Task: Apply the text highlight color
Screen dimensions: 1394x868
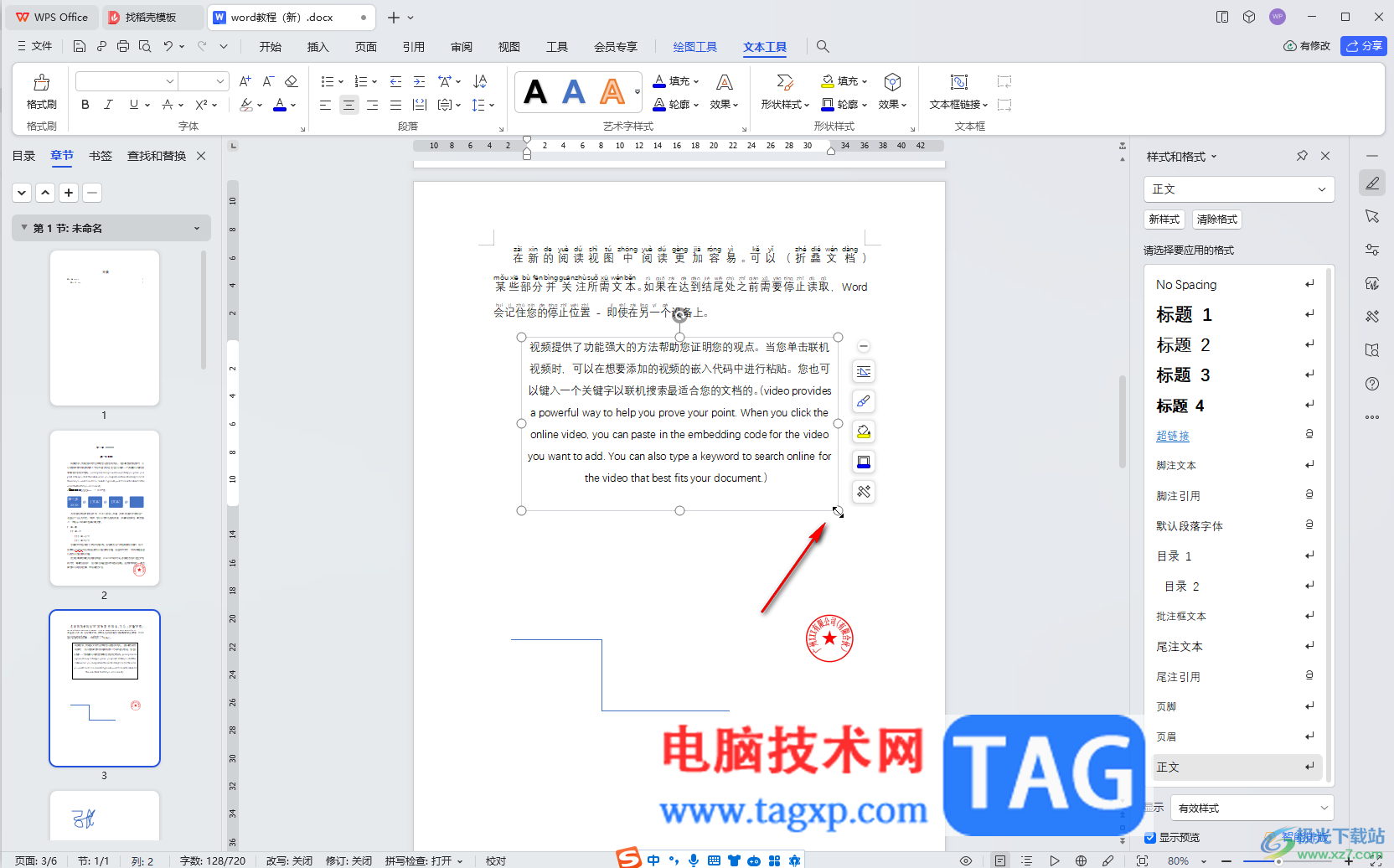Action: tap(246, 105)
